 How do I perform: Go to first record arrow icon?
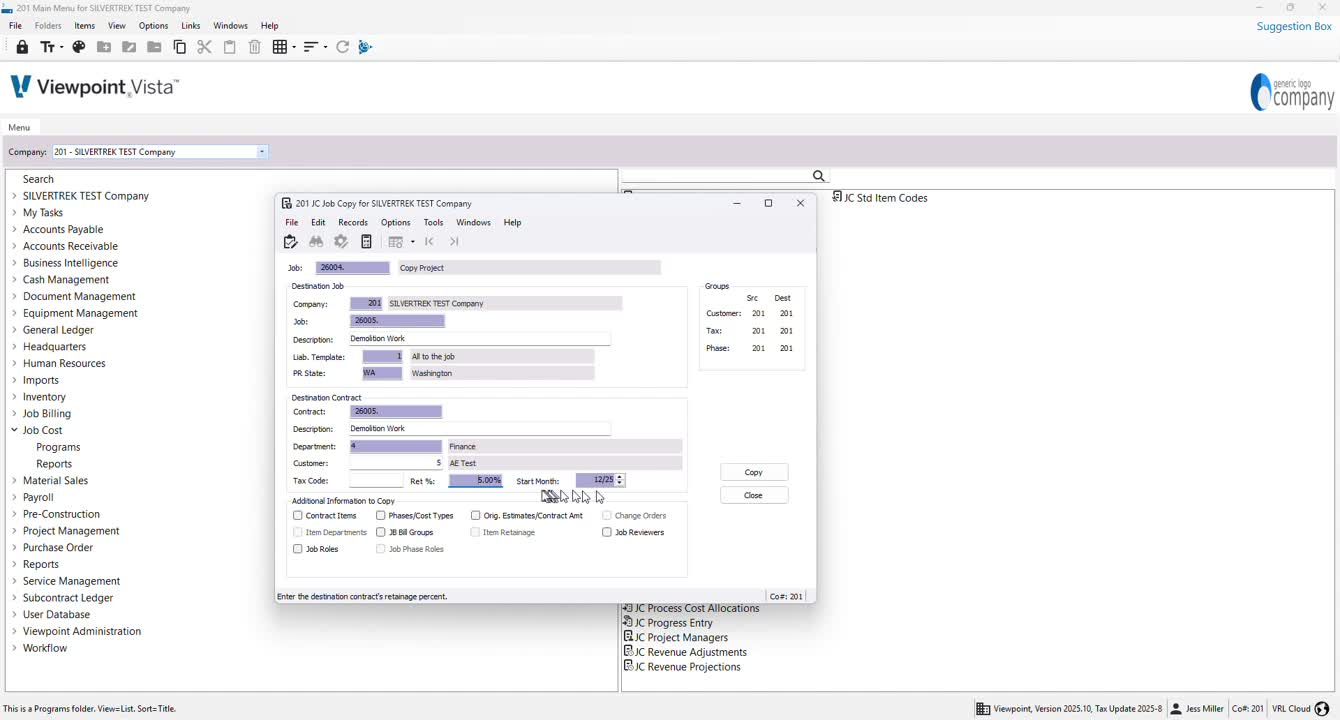tap(429, 241)
